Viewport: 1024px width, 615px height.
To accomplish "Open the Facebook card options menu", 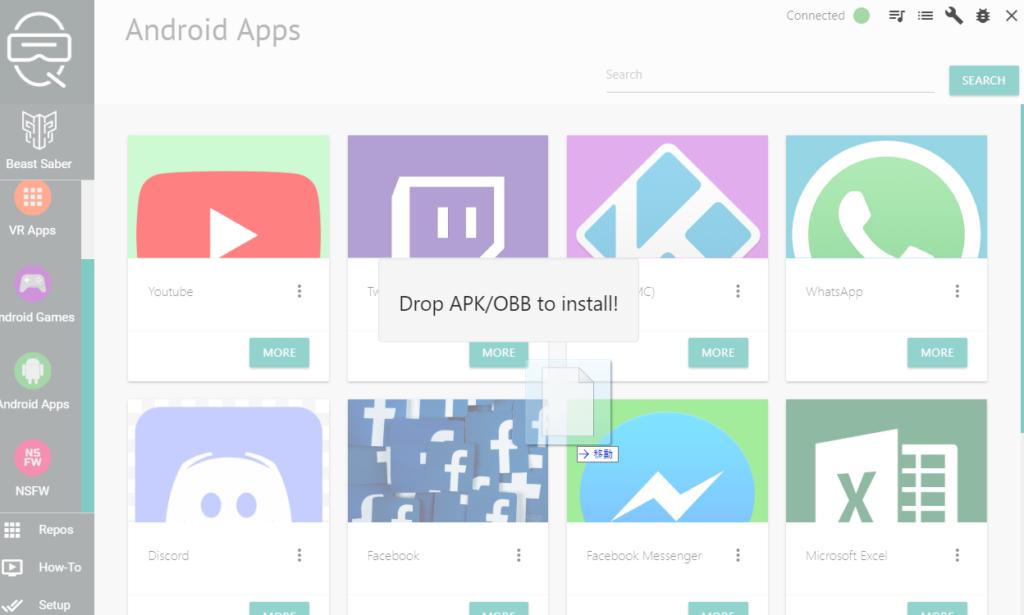I will point(519,556).
